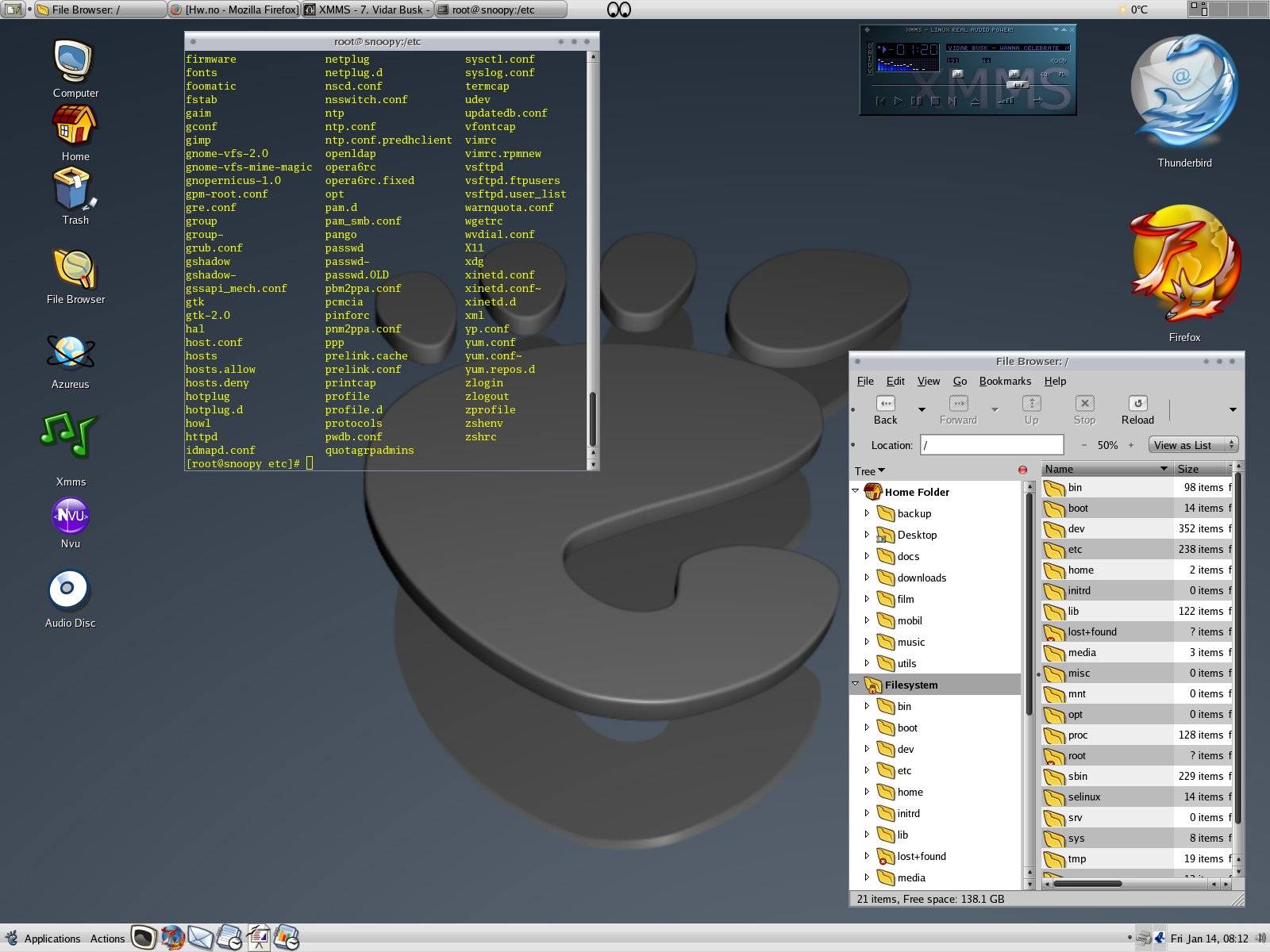Click XMMS pause button
1270x952 pixels.
coord(917,101)
